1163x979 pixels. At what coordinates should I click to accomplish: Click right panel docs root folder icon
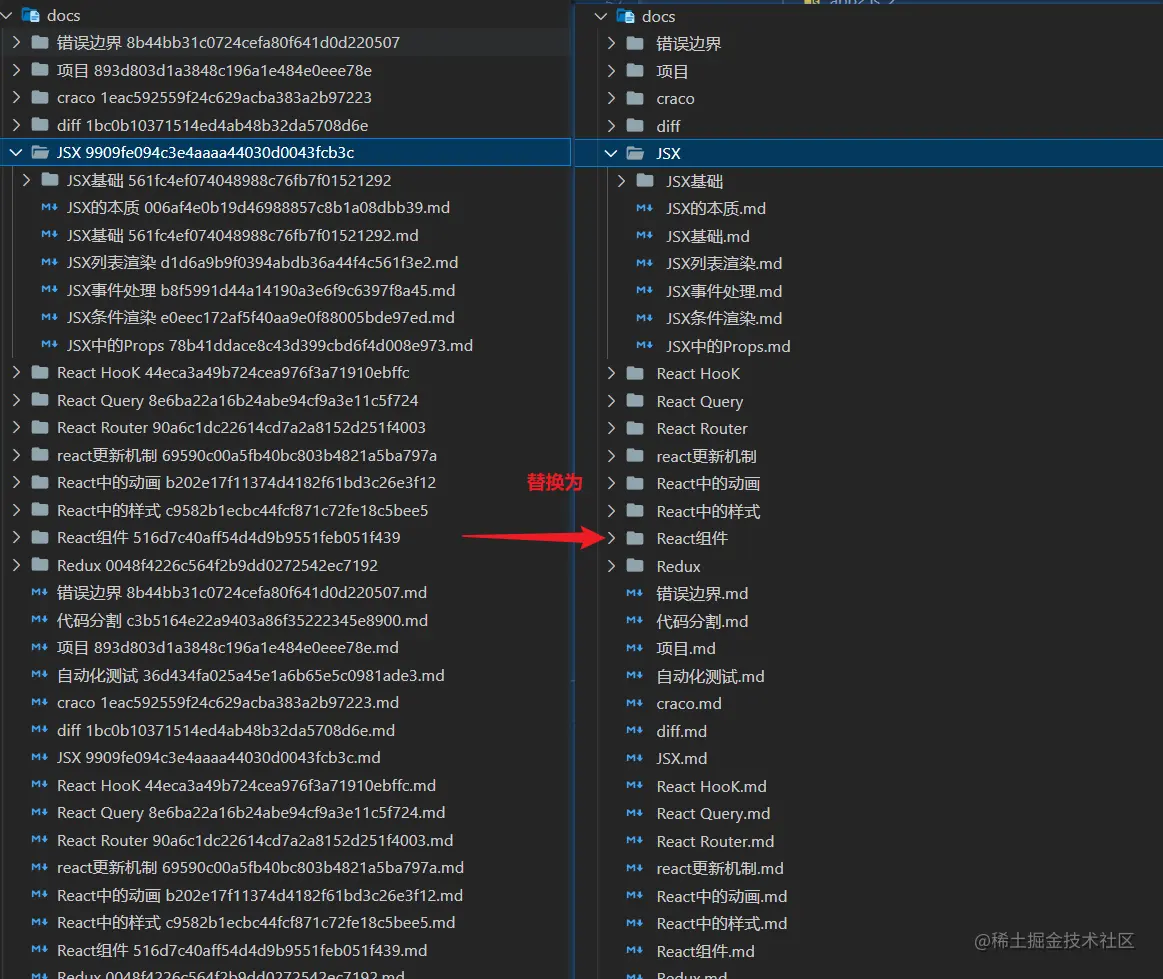626,16
